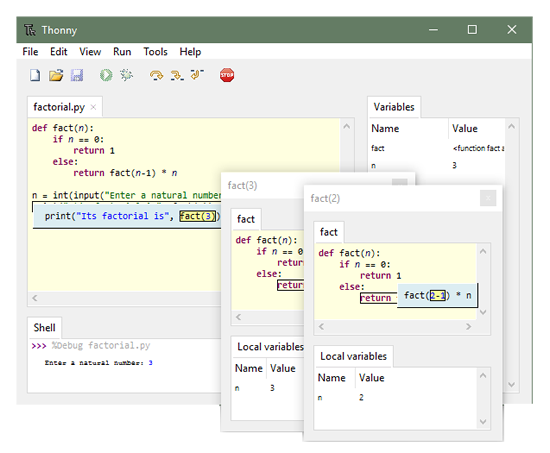550x453 pixels.
Task: Open the Run menu
Action: point(122,52)
